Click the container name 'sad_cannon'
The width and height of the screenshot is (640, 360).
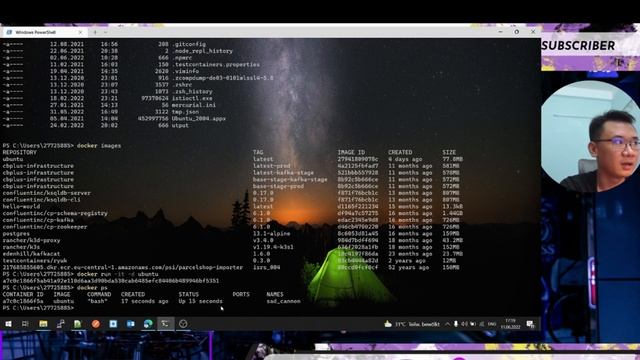283,301
